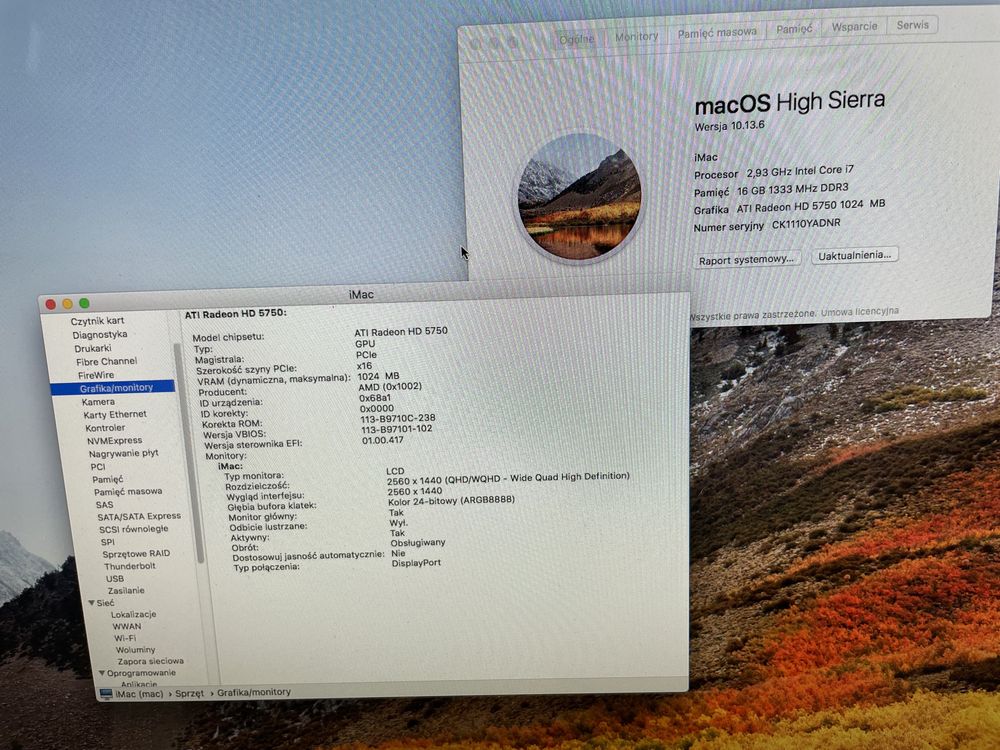
Task: Select Thunderbolt in the sidebar
Action: tap(130, 566)
